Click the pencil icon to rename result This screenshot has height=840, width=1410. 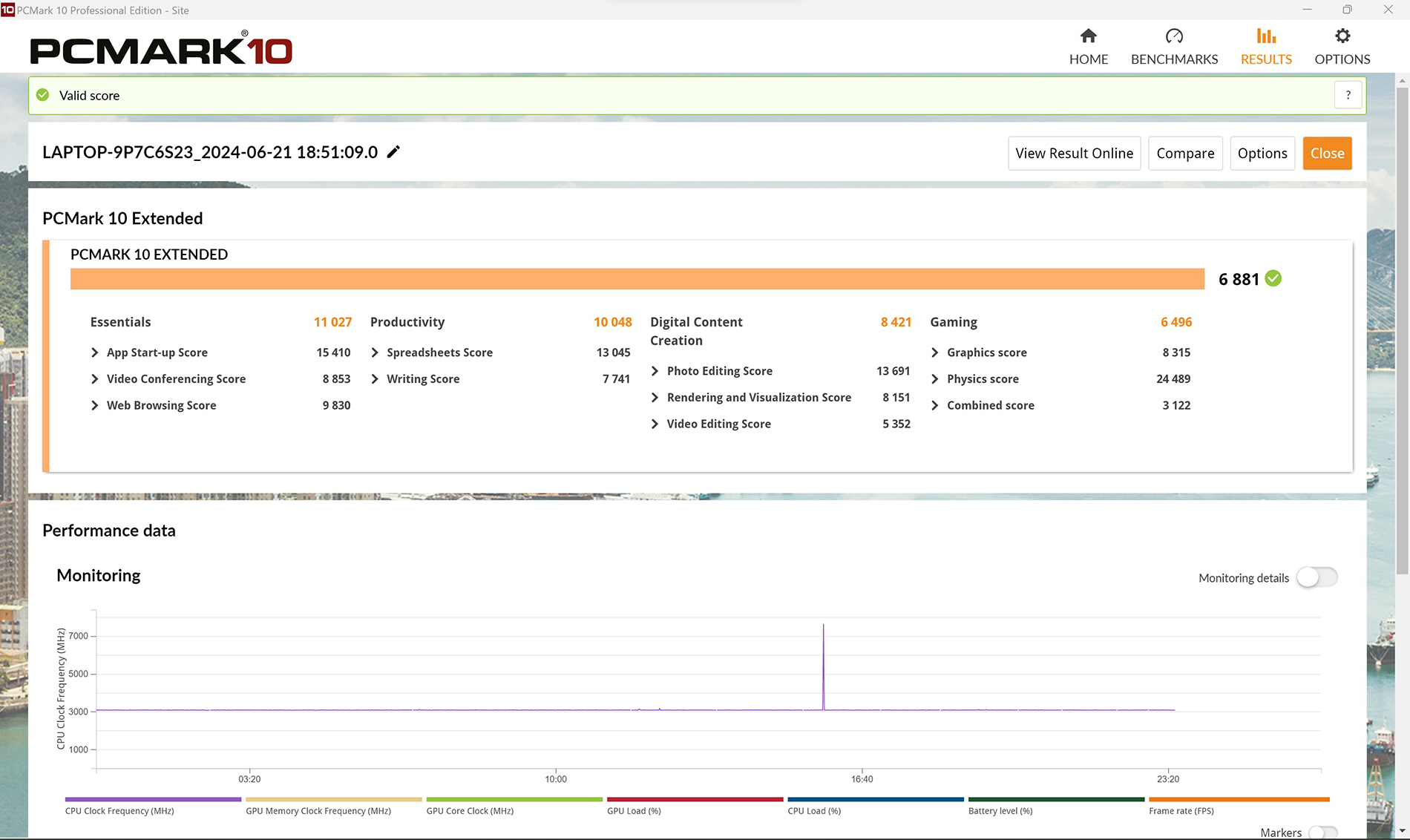pyautogui.click(x=393, y=151)
